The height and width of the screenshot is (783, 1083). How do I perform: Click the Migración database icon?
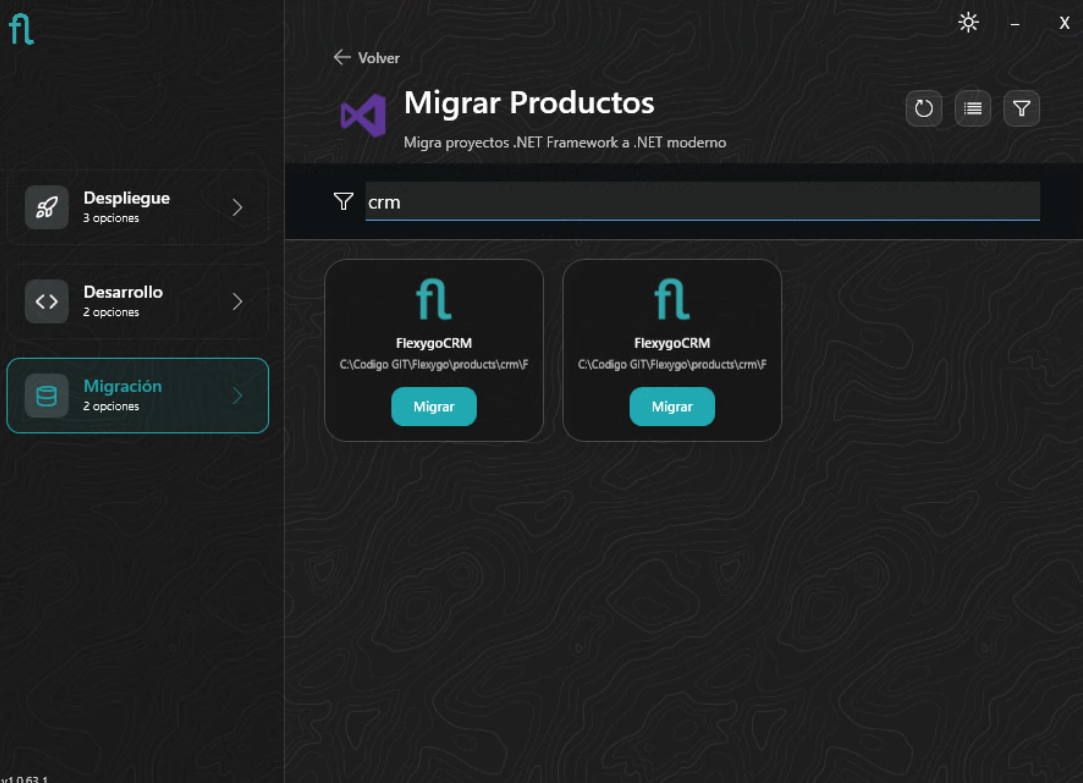click(47, 396)
